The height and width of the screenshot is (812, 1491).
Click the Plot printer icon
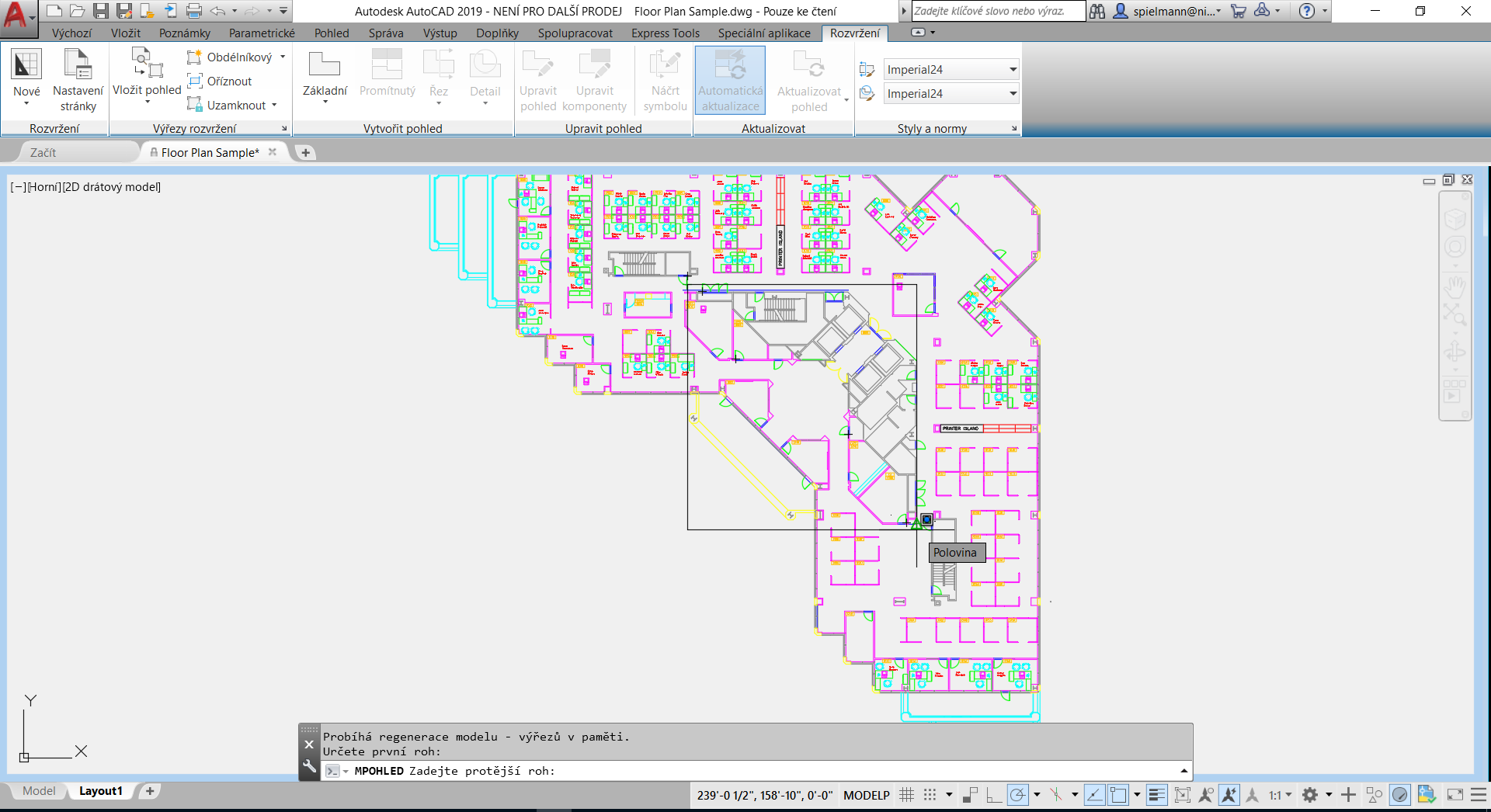pyautogui.click(x=194, y=11)
